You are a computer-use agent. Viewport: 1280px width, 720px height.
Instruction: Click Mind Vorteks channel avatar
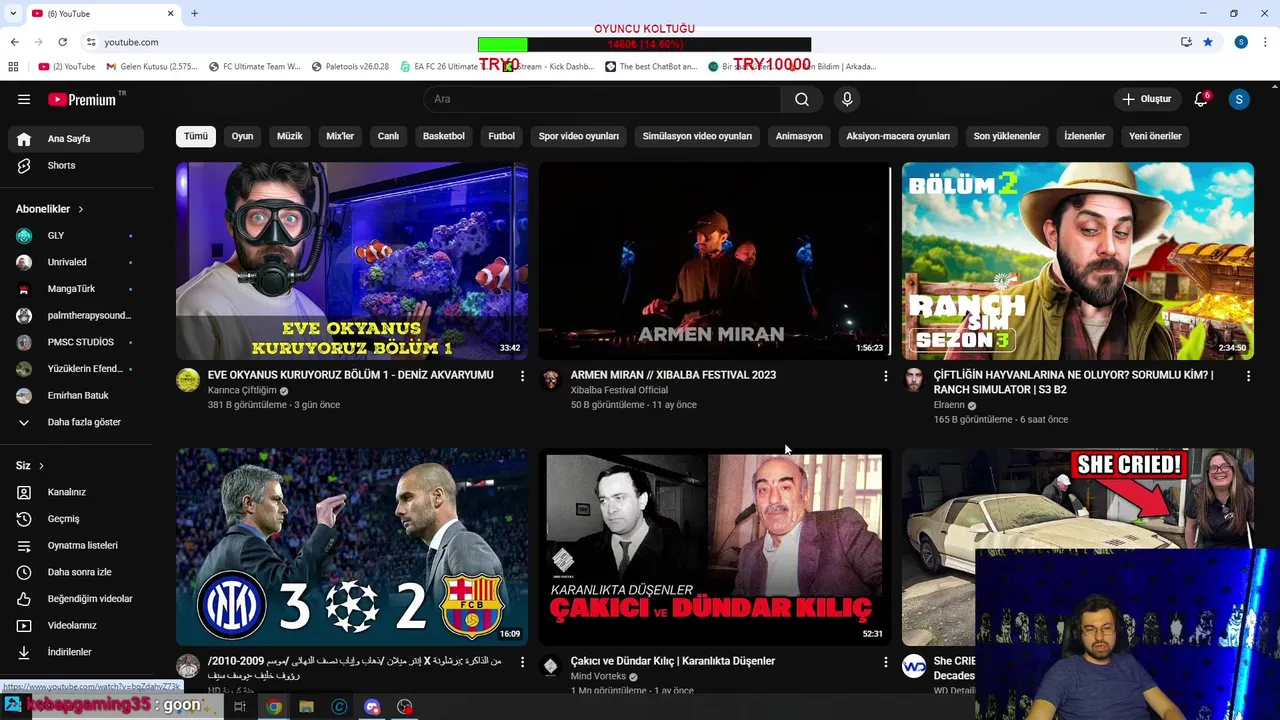pyautogui.click(x=551, y=666)
